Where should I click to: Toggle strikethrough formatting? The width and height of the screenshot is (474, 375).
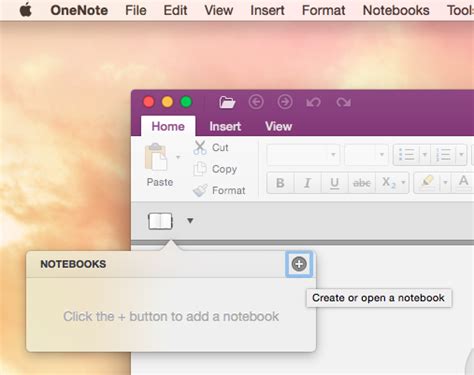[362, 183]
